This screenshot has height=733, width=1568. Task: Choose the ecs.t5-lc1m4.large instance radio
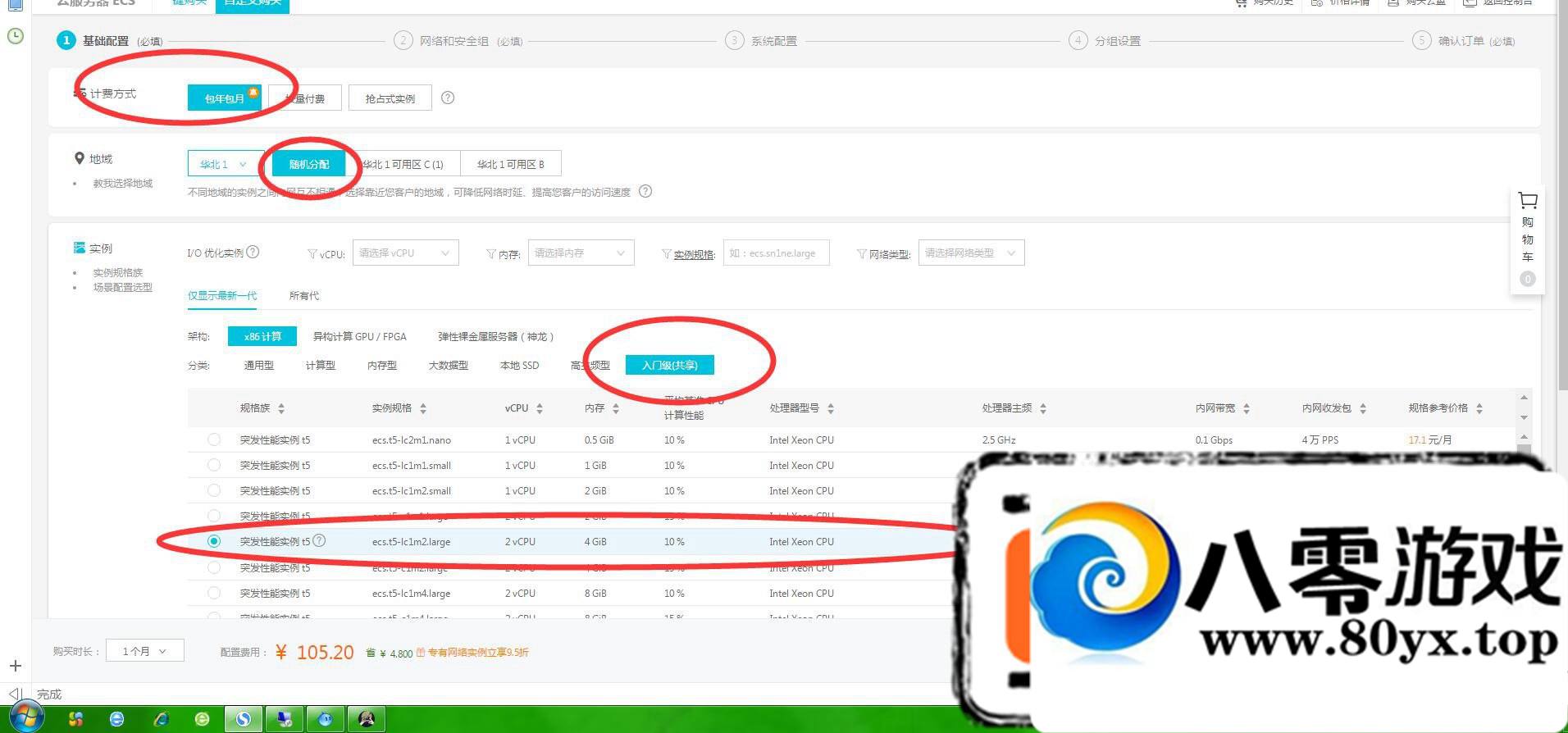[x=214, y=593]
